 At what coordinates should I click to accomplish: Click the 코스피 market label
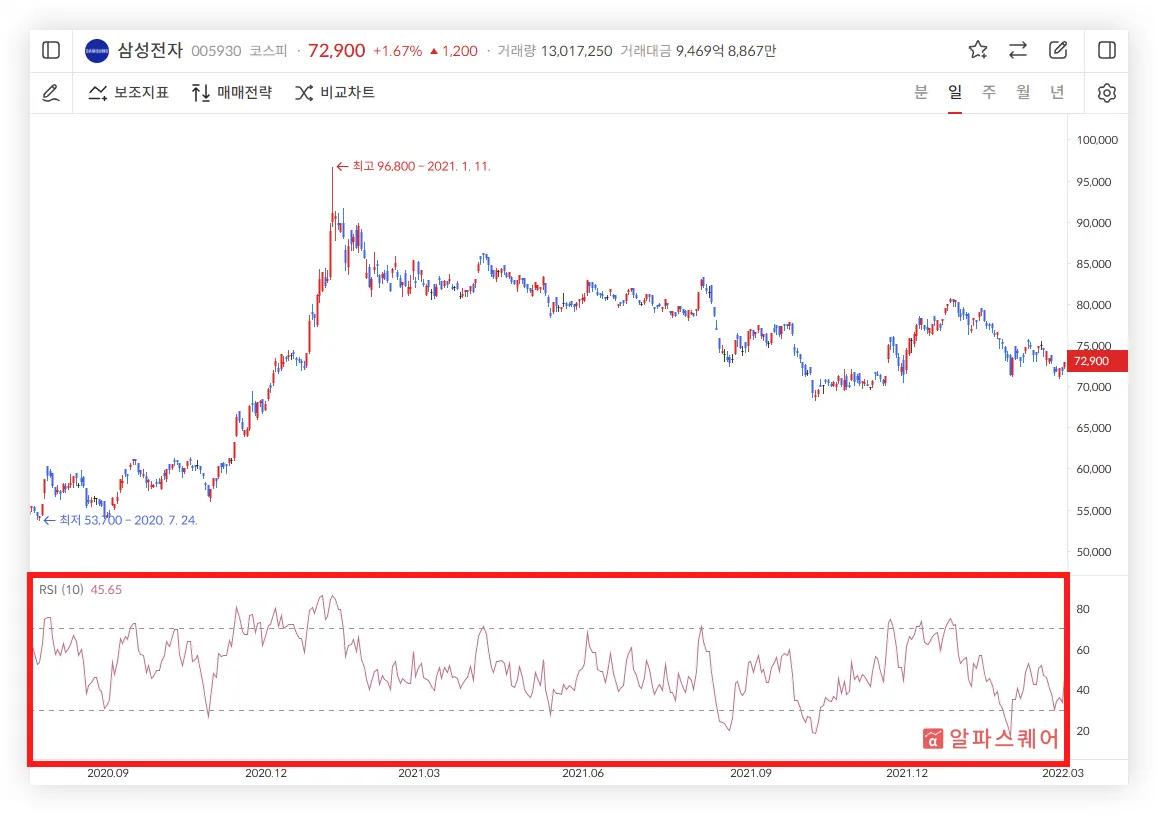point(268,51)
